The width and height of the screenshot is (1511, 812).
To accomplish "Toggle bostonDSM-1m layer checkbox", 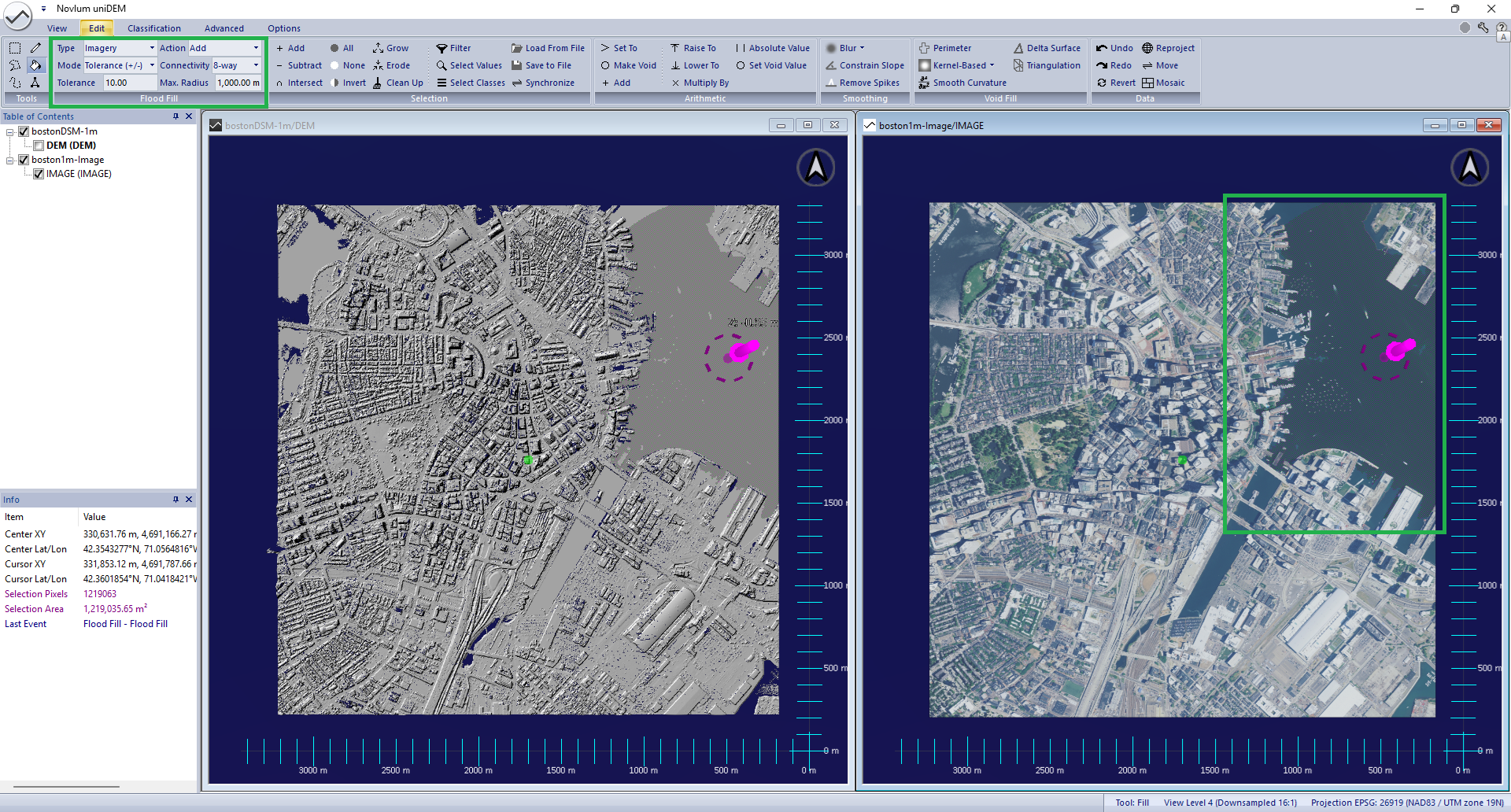I will point(24,131).
